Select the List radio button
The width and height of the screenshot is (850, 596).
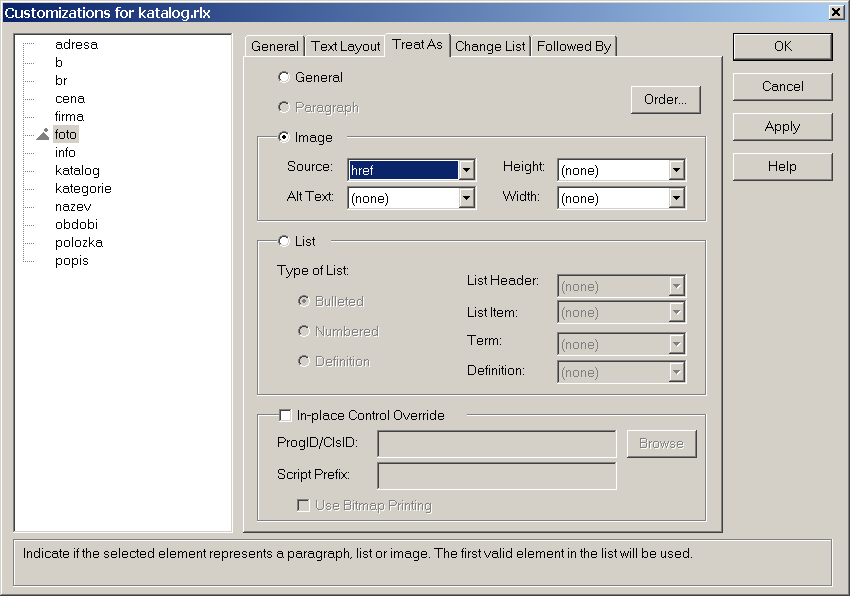284,241
